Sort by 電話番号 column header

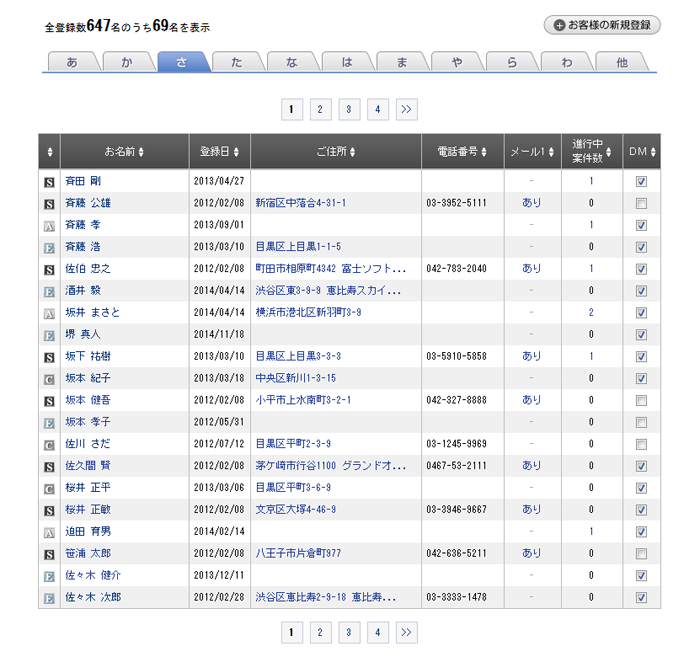click(x=462, y=152)
